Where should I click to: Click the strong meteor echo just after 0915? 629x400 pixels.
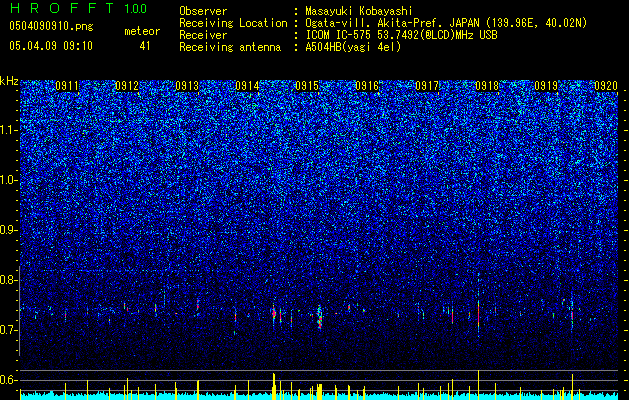(320, 317)
